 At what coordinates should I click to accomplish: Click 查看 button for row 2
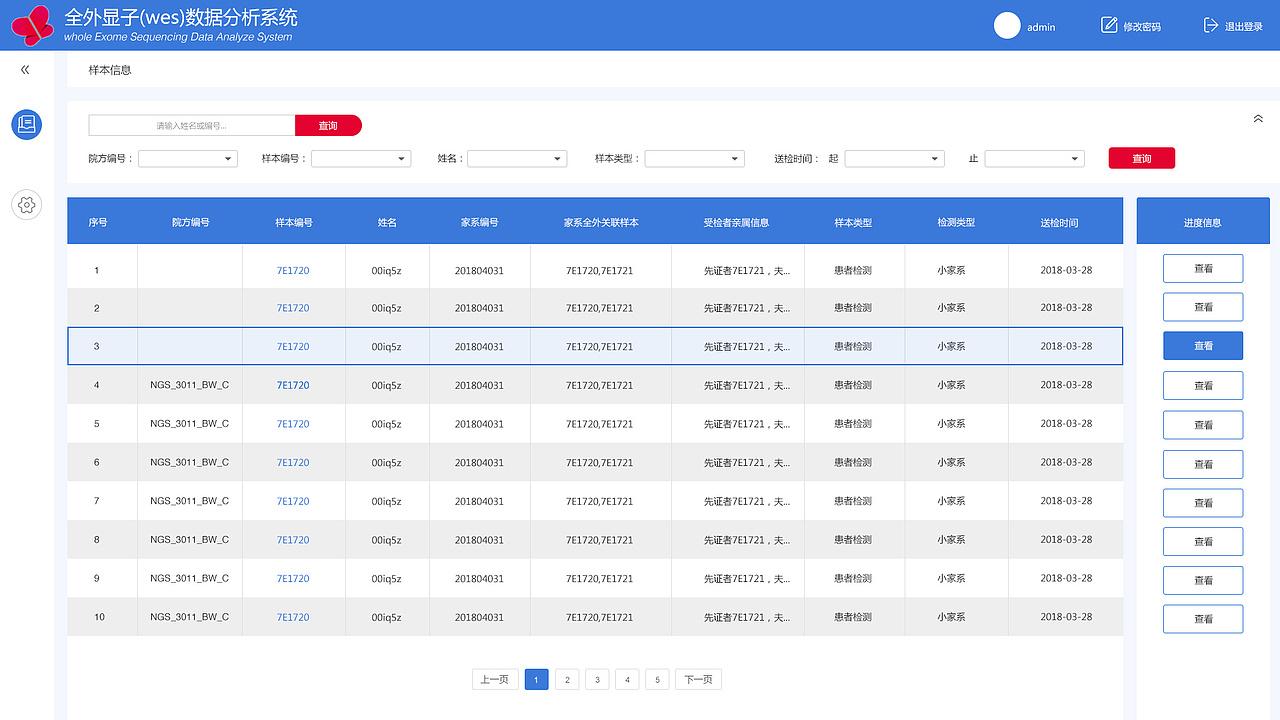1203,307
